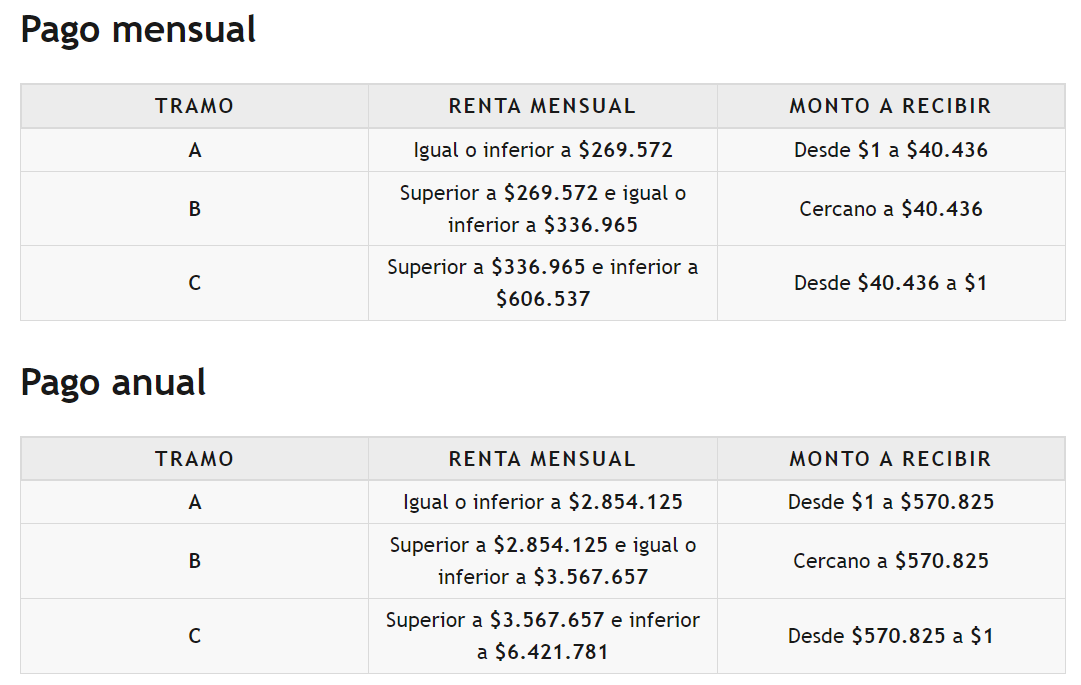Click the "Pago mensual" heading

[x=138, y=30]
